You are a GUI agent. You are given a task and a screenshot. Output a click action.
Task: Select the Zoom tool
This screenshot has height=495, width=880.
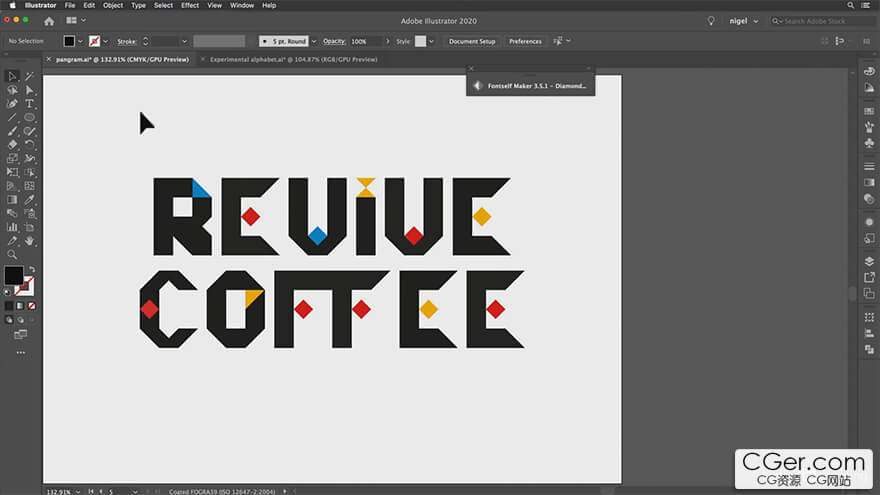pos(12,254)
